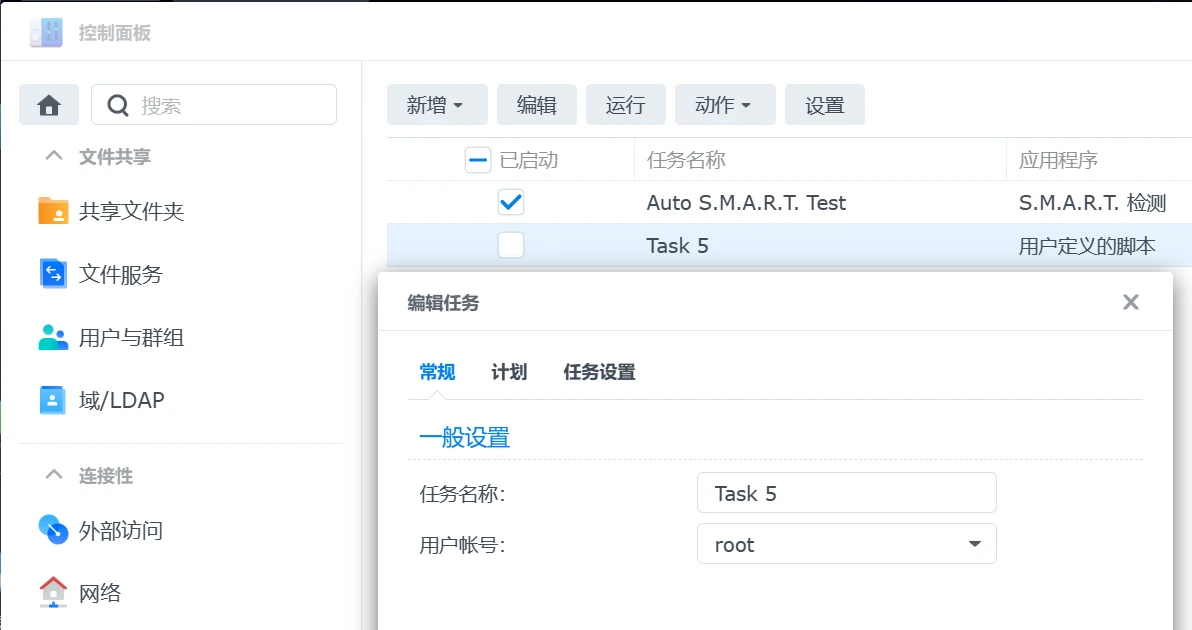Enable the Task 5 checkbox
Viewport: 1192px width, 630px height.
[x=511, y=245]
